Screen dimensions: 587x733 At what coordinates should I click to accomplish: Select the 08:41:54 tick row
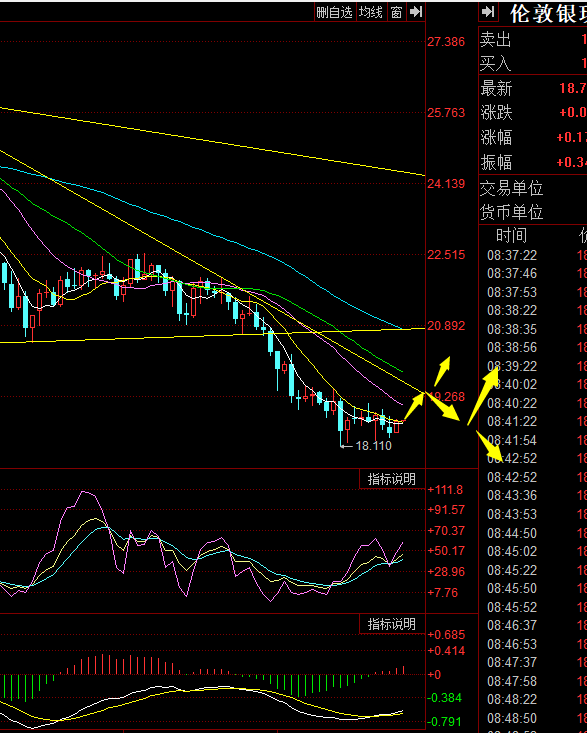(x=533, y=440)
